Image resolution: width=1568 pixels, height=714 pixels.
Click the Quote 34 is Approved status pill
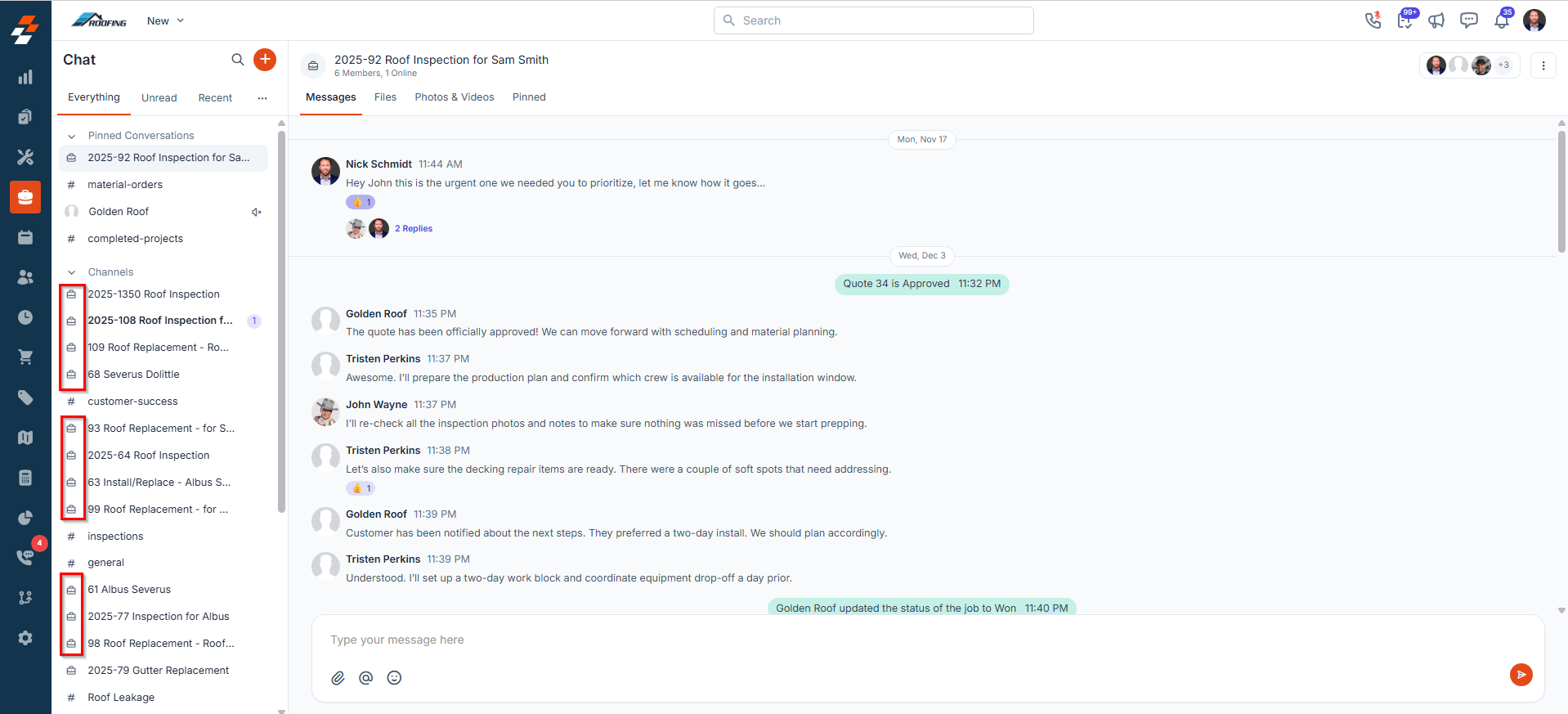(921, 284)
